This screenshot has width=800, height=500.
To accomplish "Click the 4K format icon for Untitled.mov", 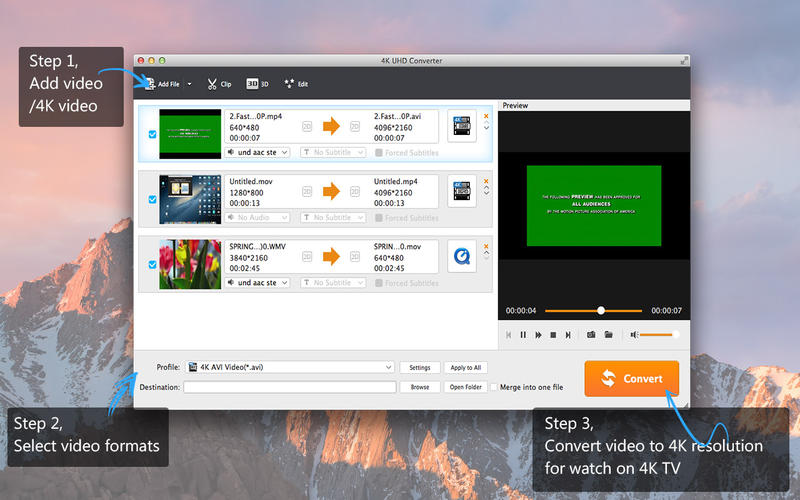I will click(x=462, y=189).
